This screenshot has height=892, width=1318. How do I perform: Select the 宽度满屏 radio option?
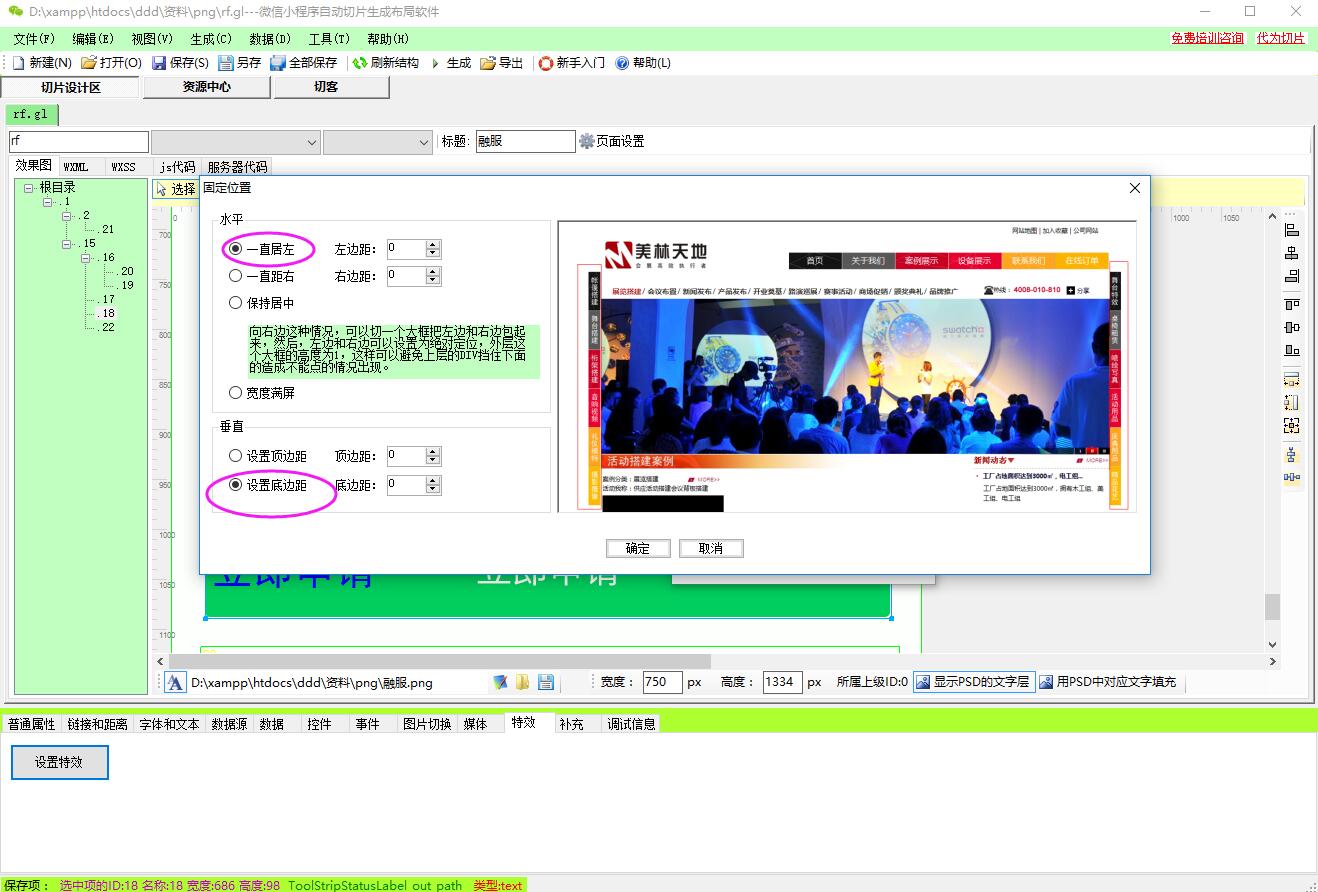tap(261, 393)
